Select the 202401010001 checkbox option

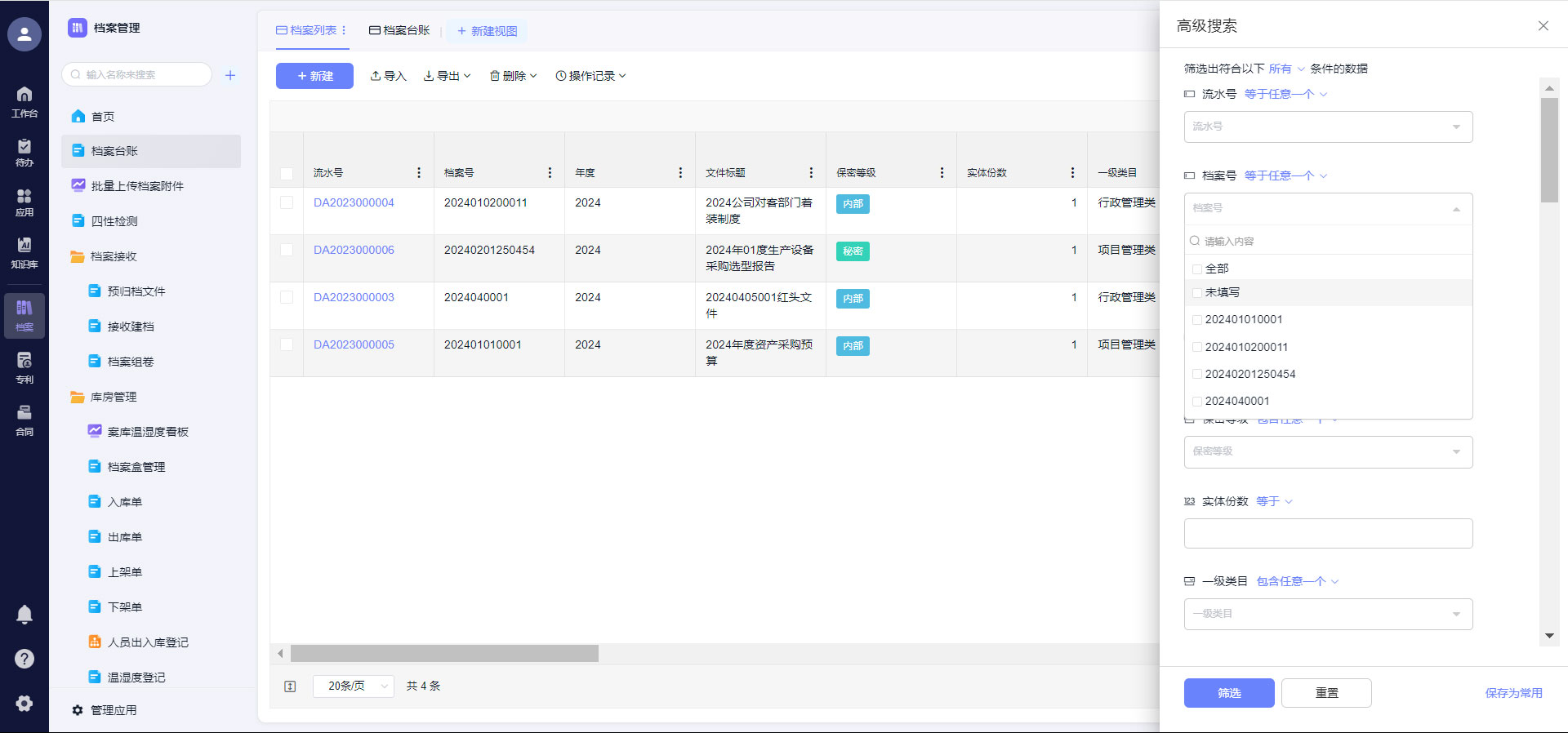pos(1197,320)
